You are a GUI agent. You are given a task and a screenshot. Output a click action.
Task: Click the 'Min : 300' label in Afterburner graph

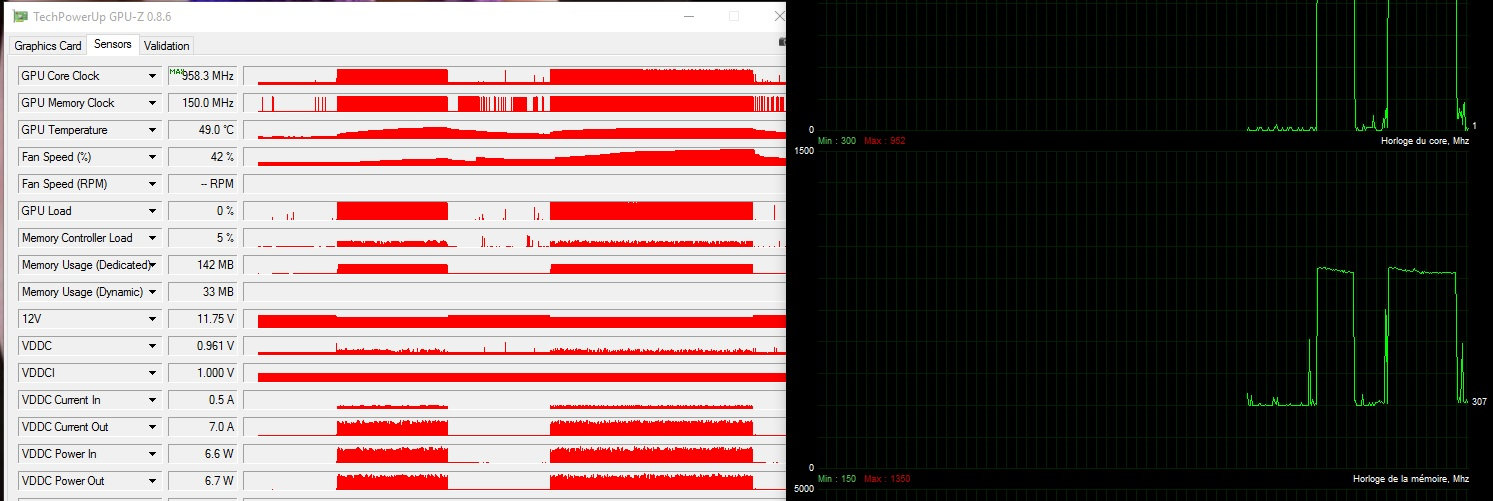tap(837, 141)
